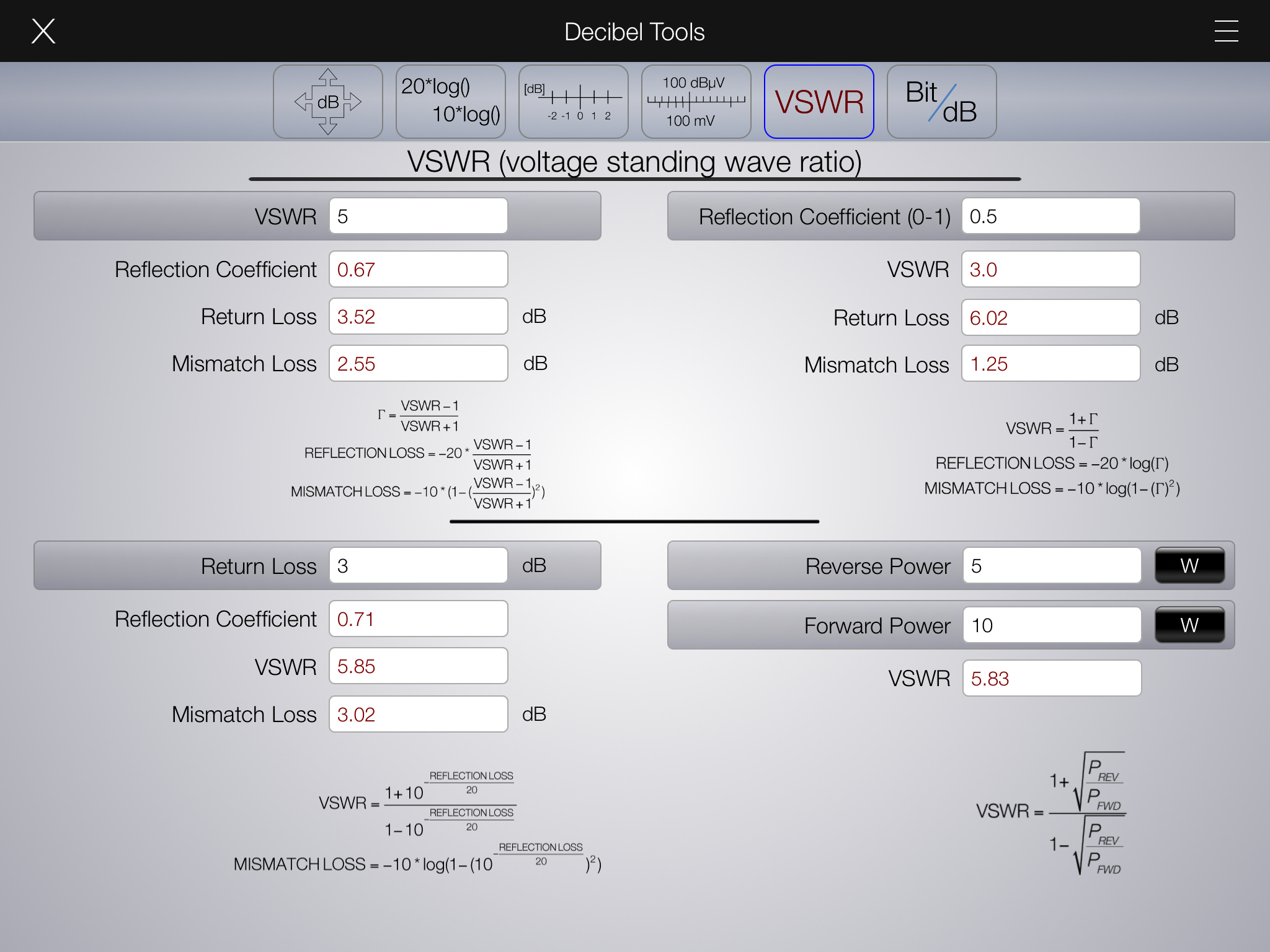Toggle the Forward Power W unit button
The height and width of the screenshot is (952, 1270).
tap(1189, 625)
